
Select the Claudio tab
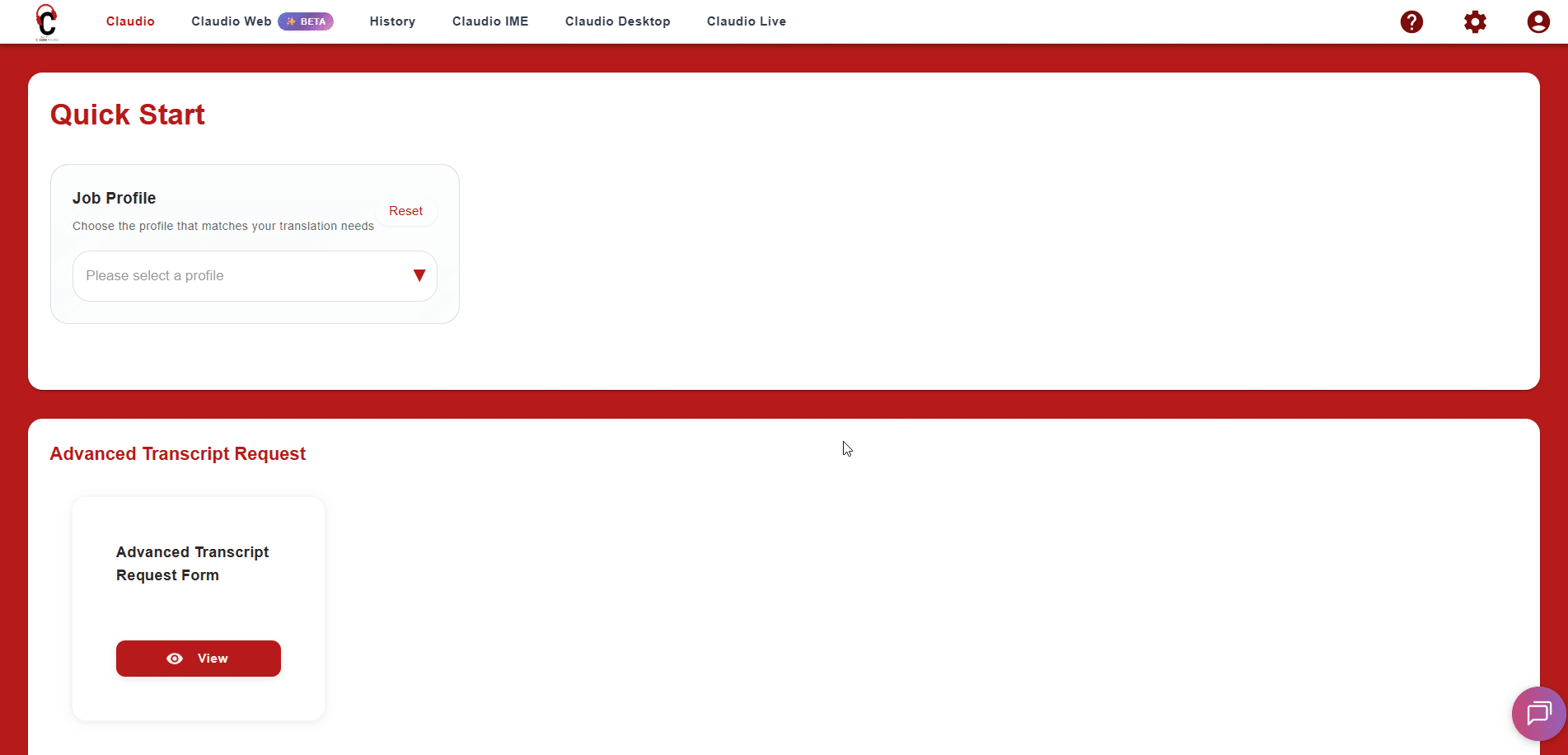click(x=129, y=21)
